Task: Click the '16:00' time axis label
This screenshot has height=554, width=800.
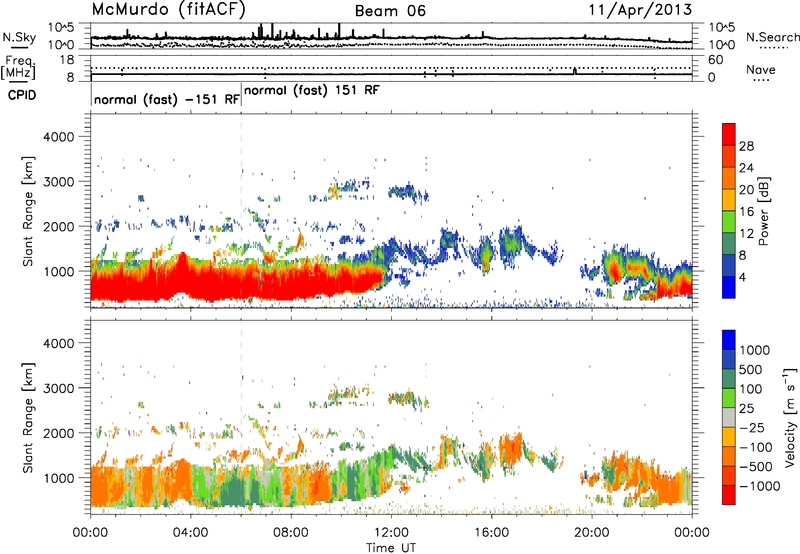Action: (491, 533)
